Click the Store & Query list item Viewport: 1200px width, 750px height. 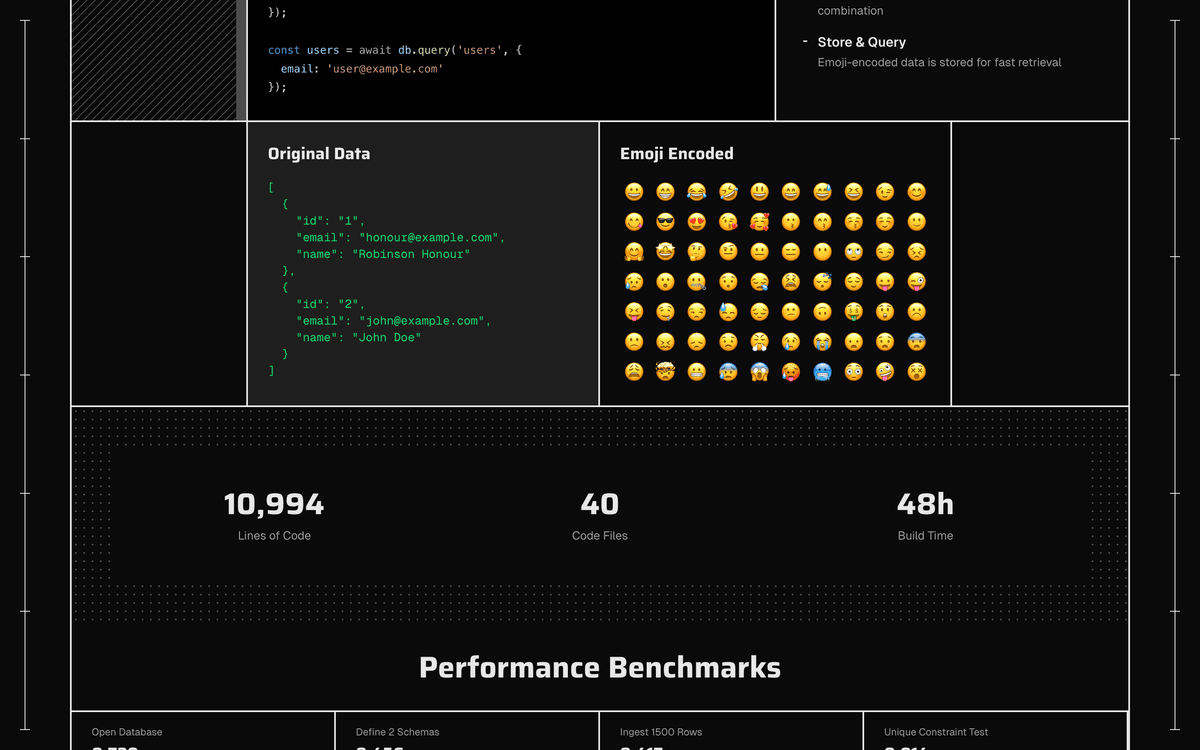tap(861, 42)
